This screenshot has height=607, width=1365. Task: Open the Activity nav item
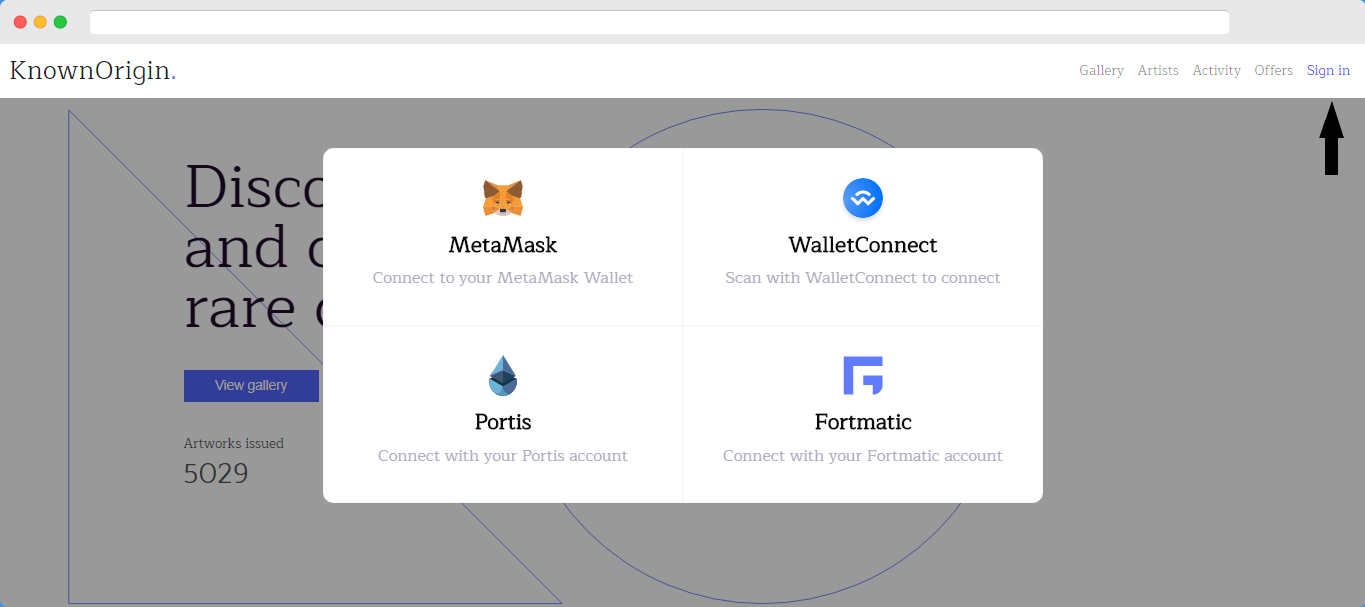point(1216,71)
